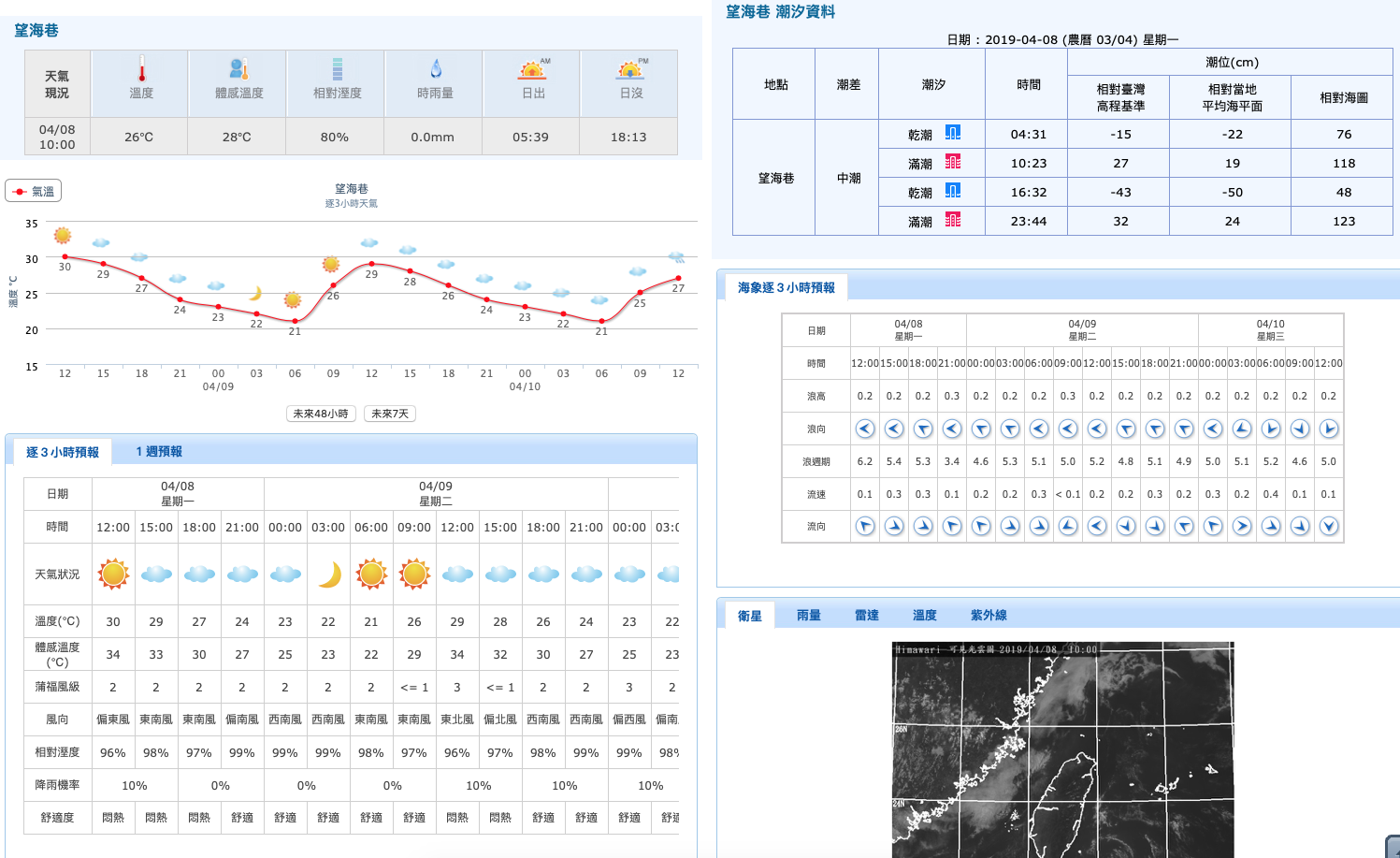1400x858 pixels.
Task: Click the sunny icon for 04/08 12:00 forecast
Action: [x=113, y=574]
